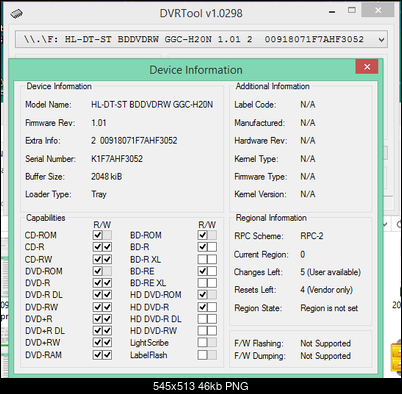Minimize the DVRTool window
Image resolution: width=402 pixels, height=394 pixels.
332,11
